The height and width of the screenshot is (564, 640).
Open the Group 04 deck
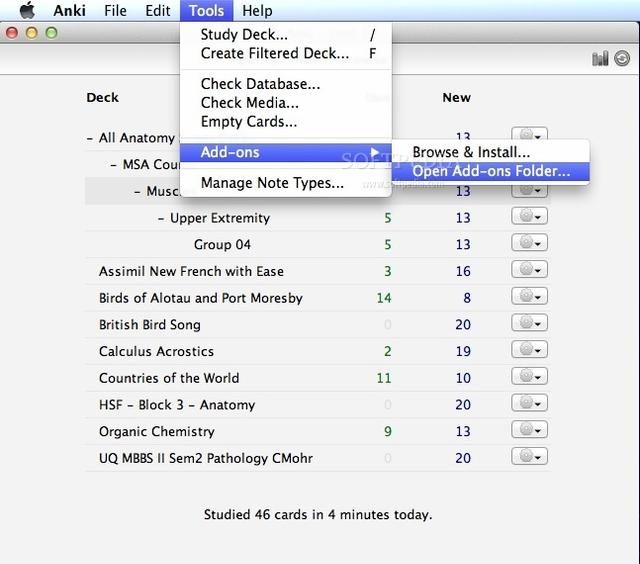point(222,244)
